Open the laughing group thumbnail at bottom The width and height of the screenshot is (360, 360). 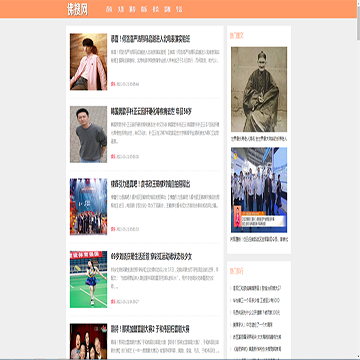click(x=88, y=341)
